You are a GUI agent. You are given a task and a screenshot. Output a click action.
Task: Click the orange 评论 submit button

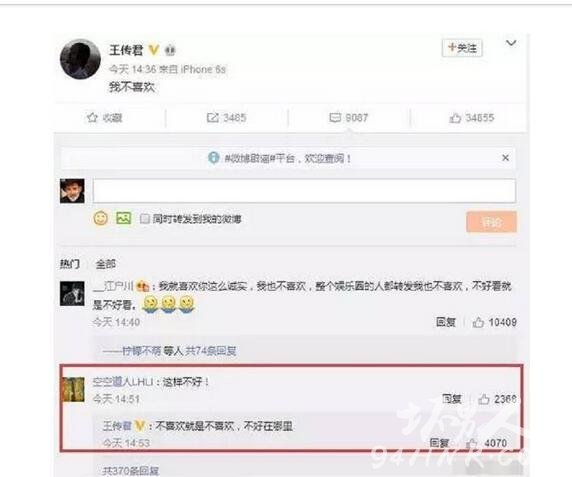point(491,222)
